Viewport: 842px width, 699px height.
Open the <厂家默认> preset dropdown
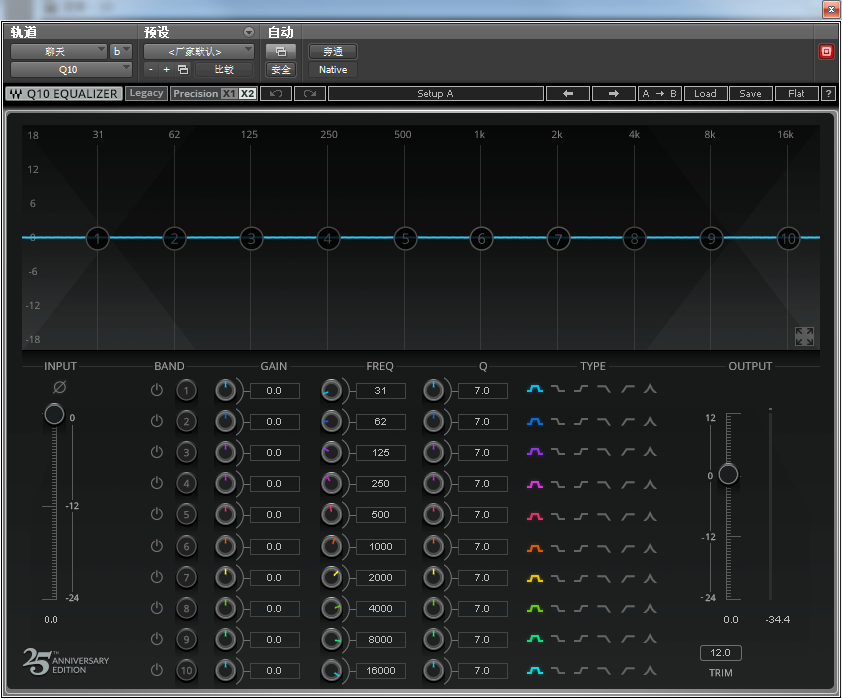[199, 52]
